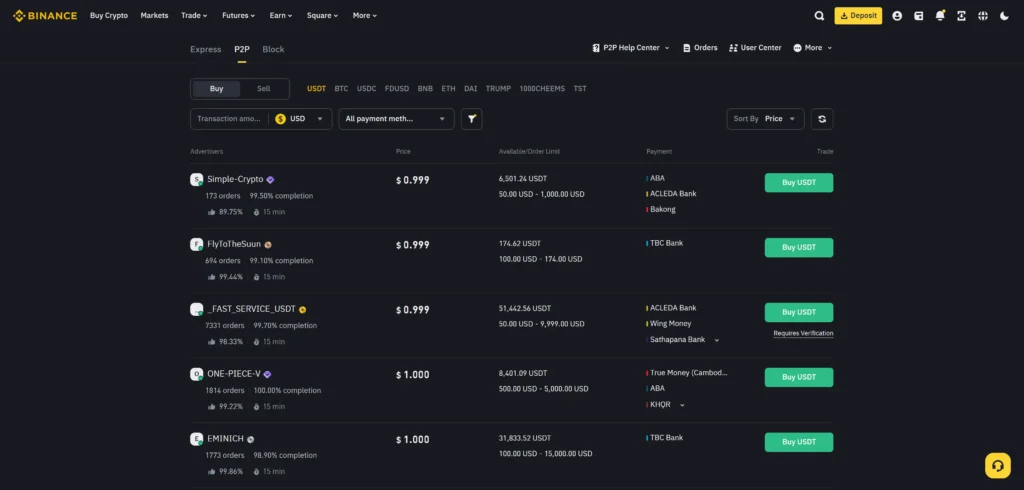
Task: Open the support headset chat icon
Action: coord(997,466)
